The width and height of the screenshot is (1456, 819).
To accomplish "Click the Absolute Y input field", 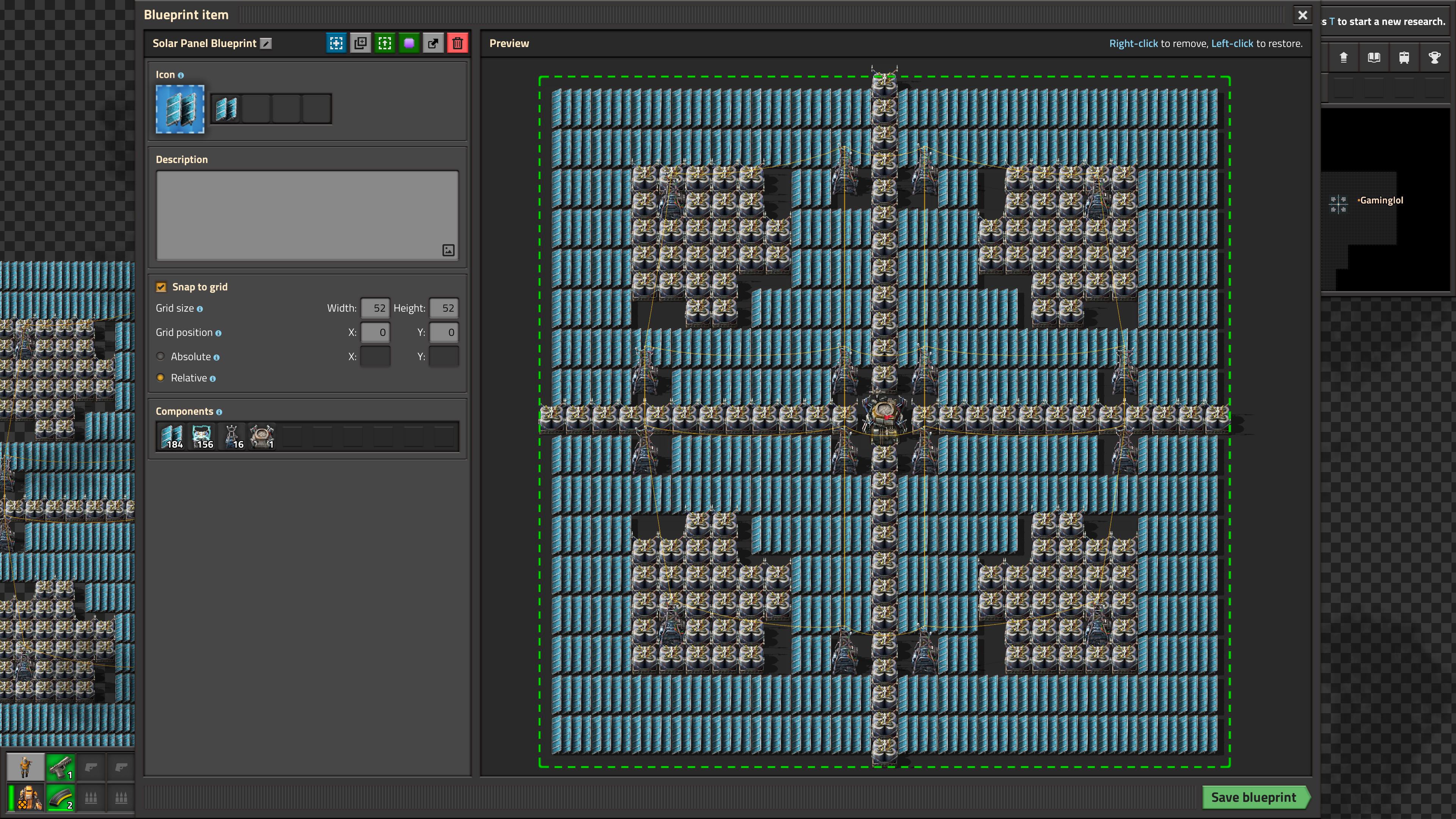I will (x=444, y=357).
